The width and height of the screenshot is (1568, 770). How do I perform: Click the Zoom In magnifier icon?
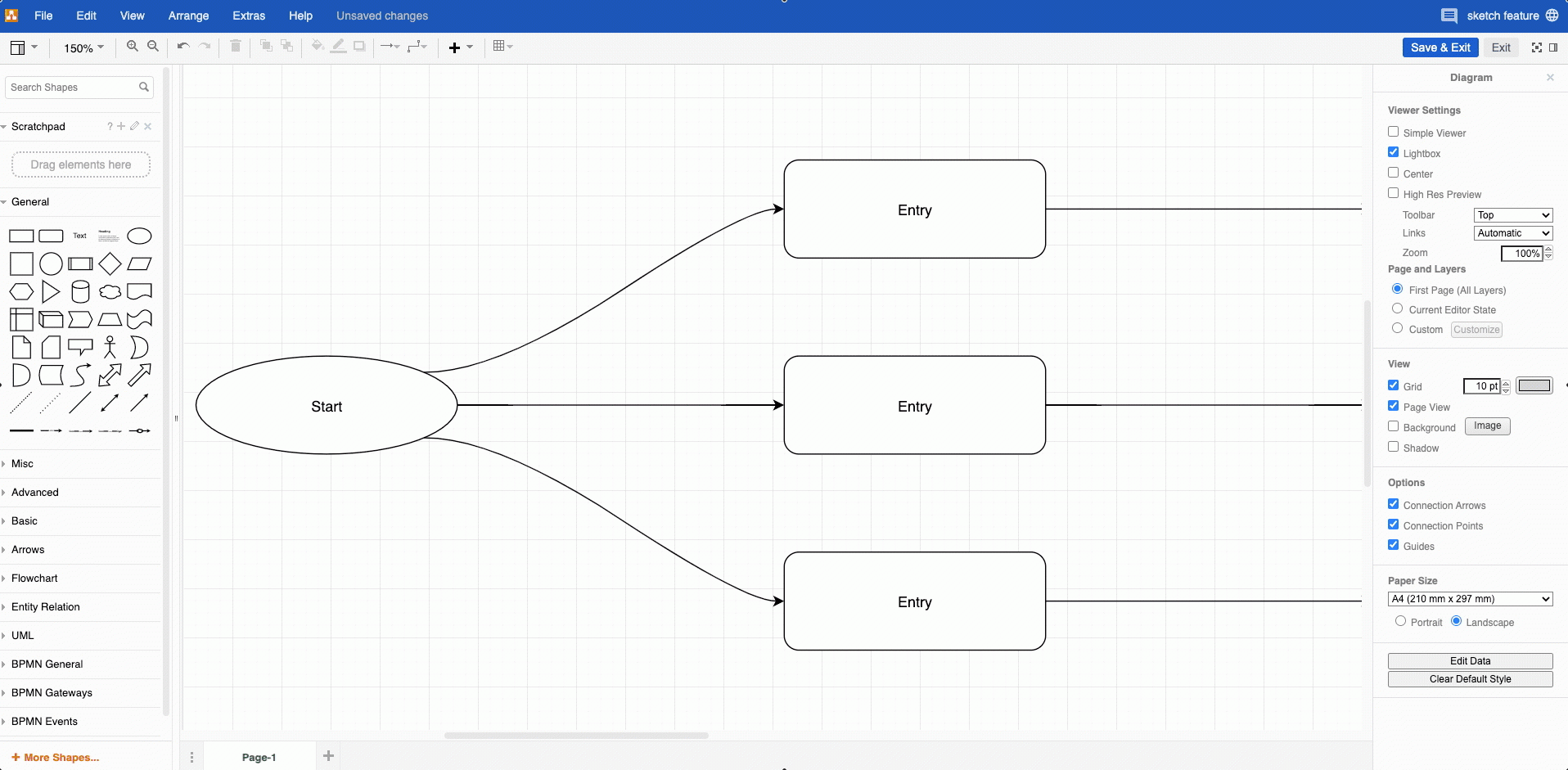pyautogui.click(x=132, y=47)
